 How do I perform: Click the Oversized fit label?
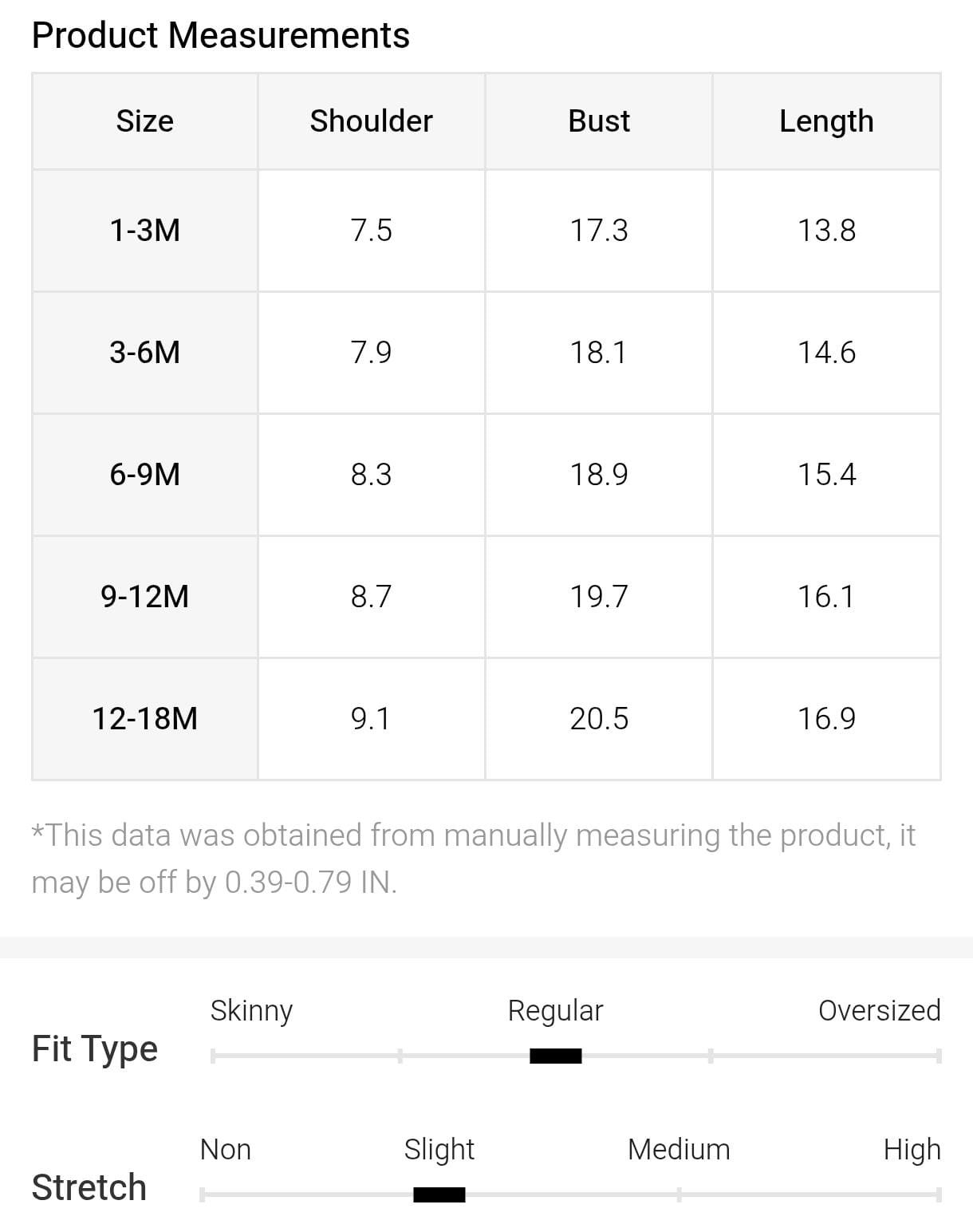click(879, 1010)
